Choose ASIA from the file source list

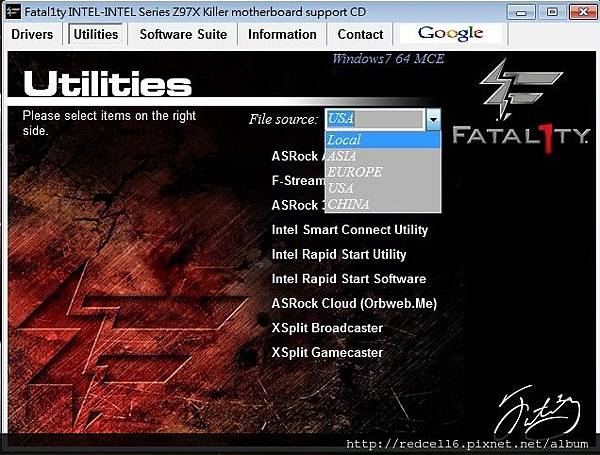click(383, 156)
